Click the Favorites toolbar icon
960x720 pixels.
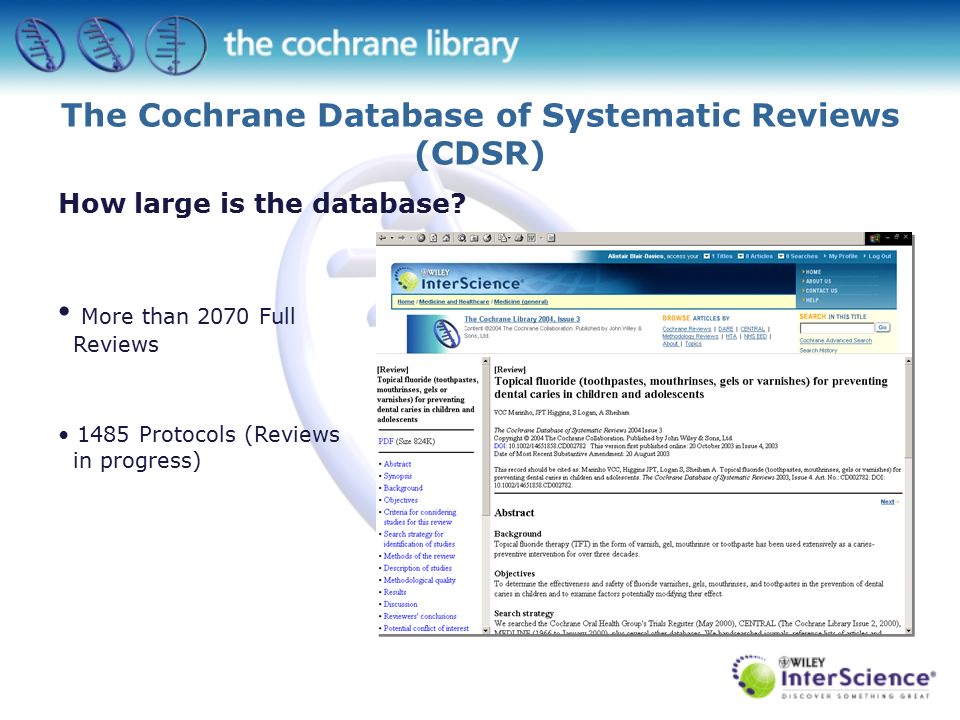pyautogui.click(x=474, y=238)
